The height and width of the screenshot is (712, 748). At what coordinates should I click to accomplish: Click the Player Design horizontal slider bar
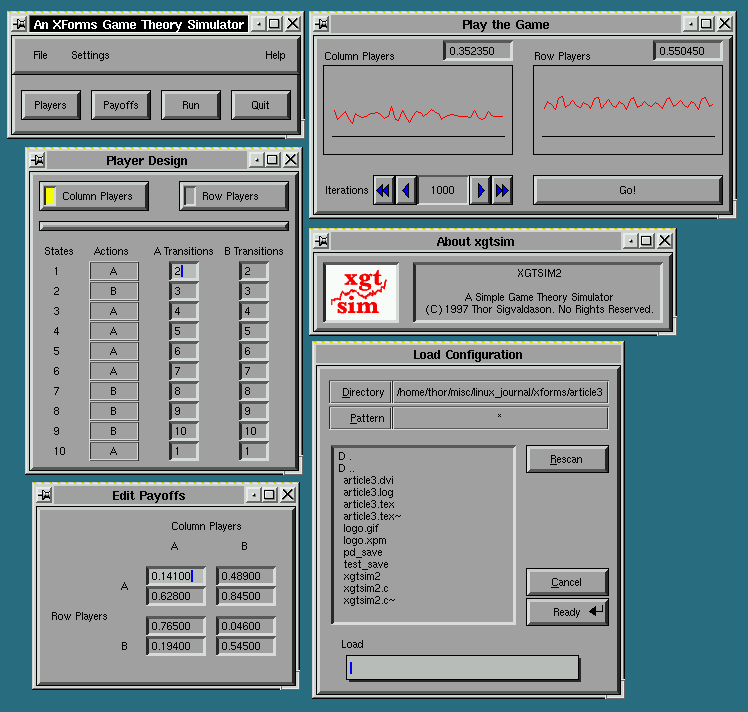click(163, 226)
